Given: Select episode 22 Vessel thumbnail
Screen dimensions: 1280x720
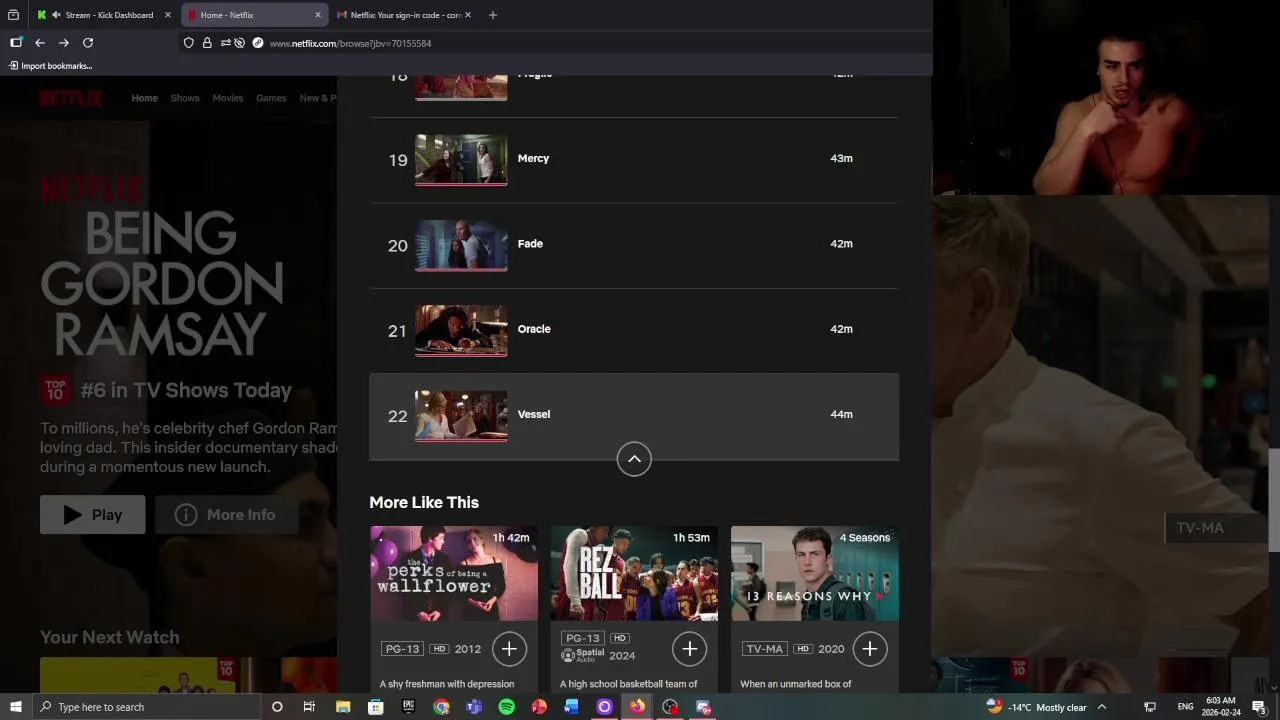Looking at the screenshot, I should click(x=461, y=415).
